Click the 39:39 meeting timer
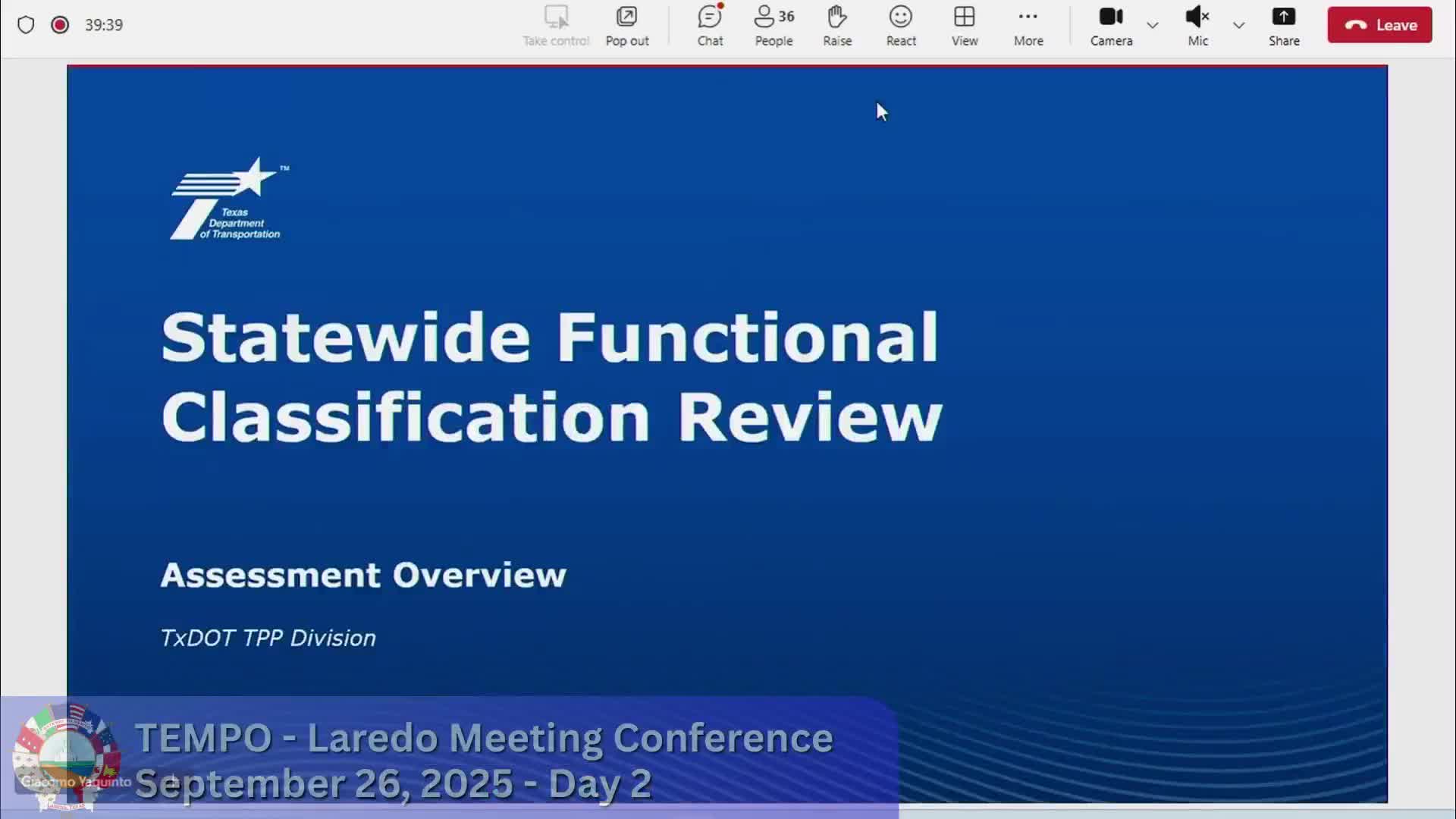Screen dimensions: 1456x819 tap(104, 24)
